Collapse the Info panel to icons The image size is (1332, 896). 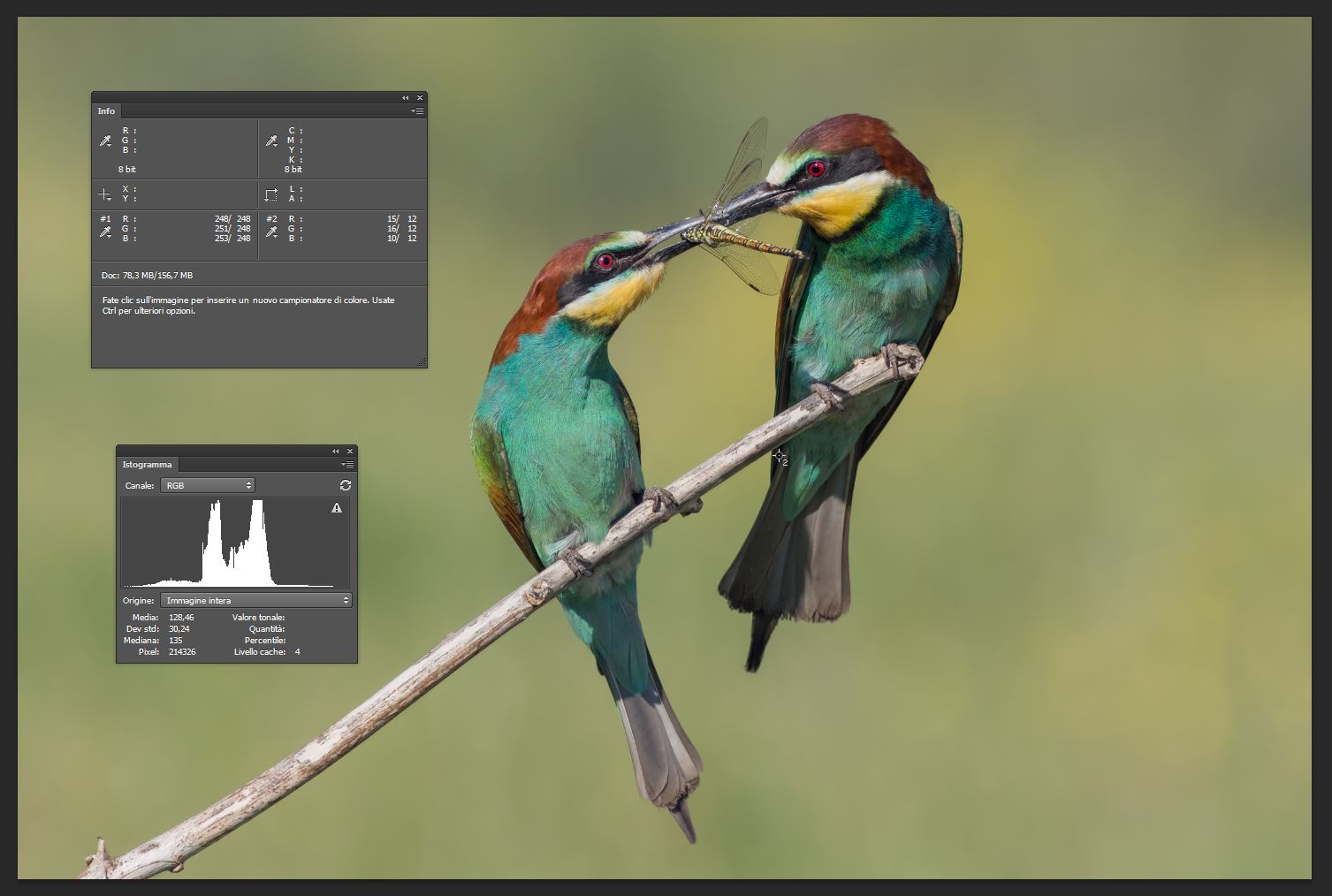406,98
